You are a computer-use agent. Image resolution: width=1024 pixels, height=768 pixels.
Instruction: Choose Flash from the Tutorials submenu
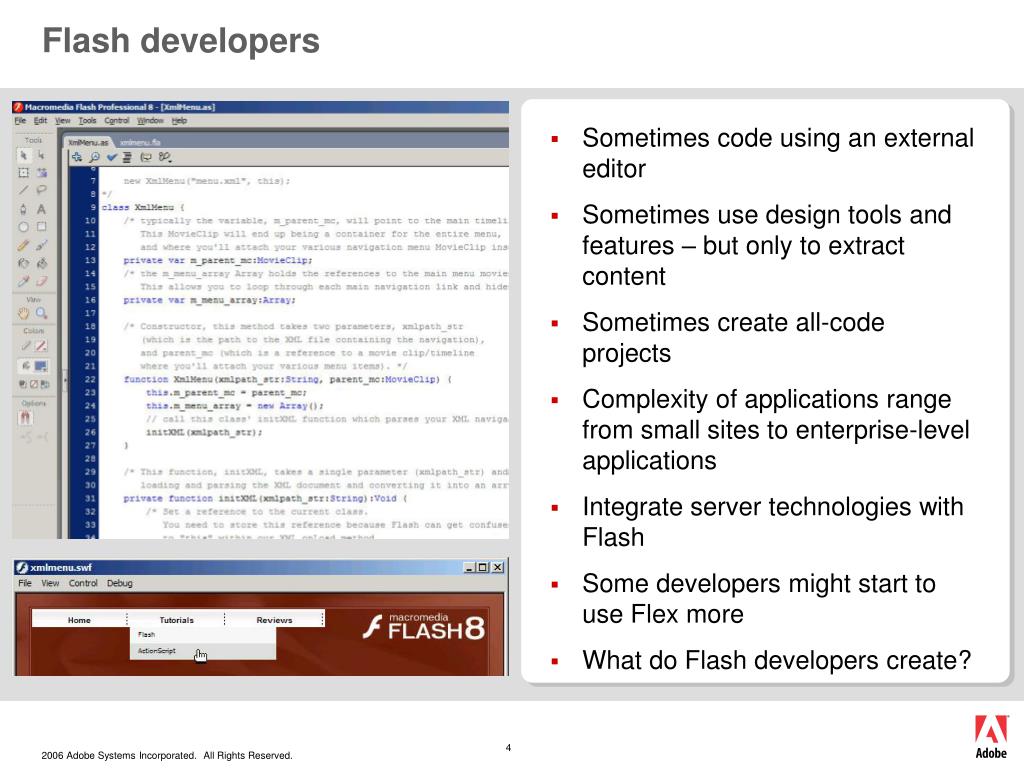[x=202, y=635]
